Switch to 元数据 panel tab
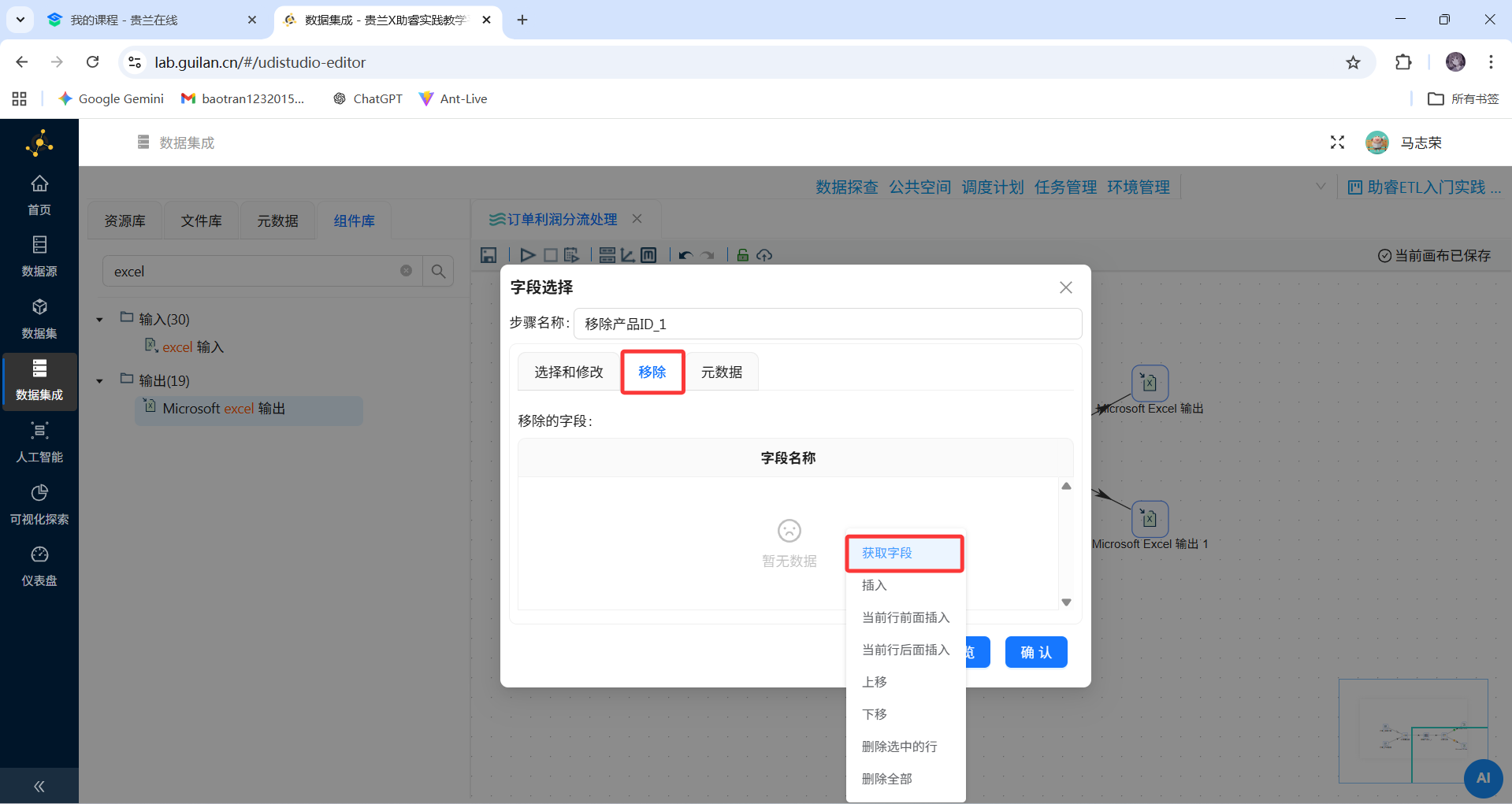 click(277, 221)
